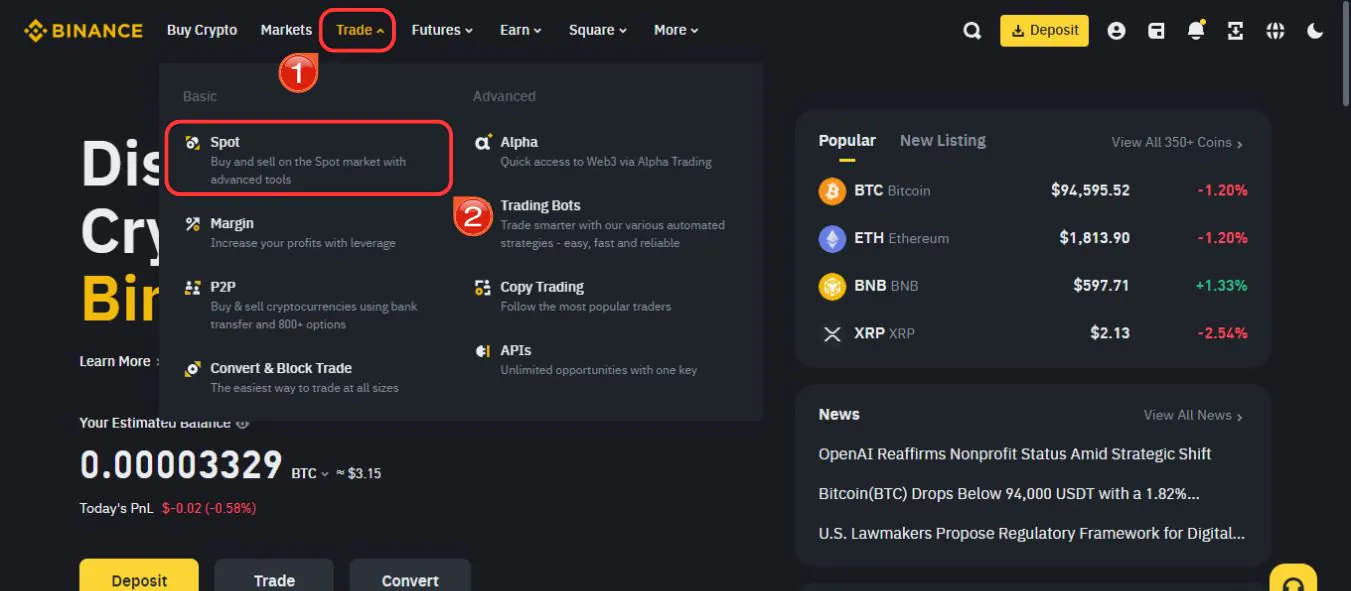Collapse the Trade dropdown menu
The image size is (1351, 591).
click(358, 30)
